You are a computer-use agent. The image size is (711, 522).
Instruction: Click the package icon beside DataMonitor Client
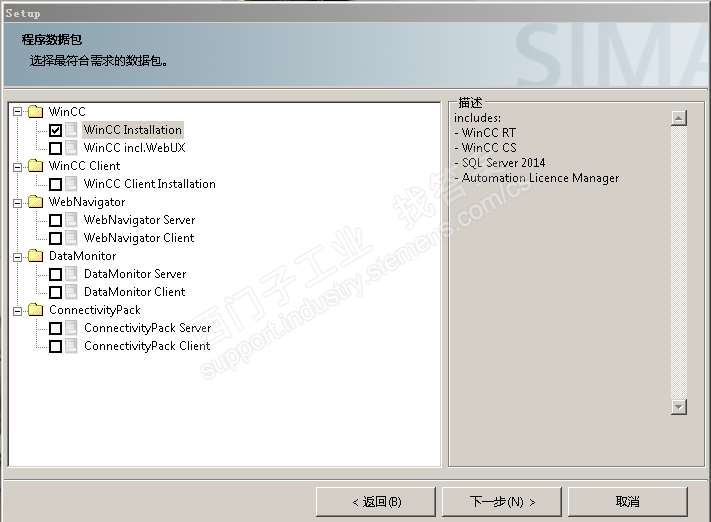click(71, 292)
